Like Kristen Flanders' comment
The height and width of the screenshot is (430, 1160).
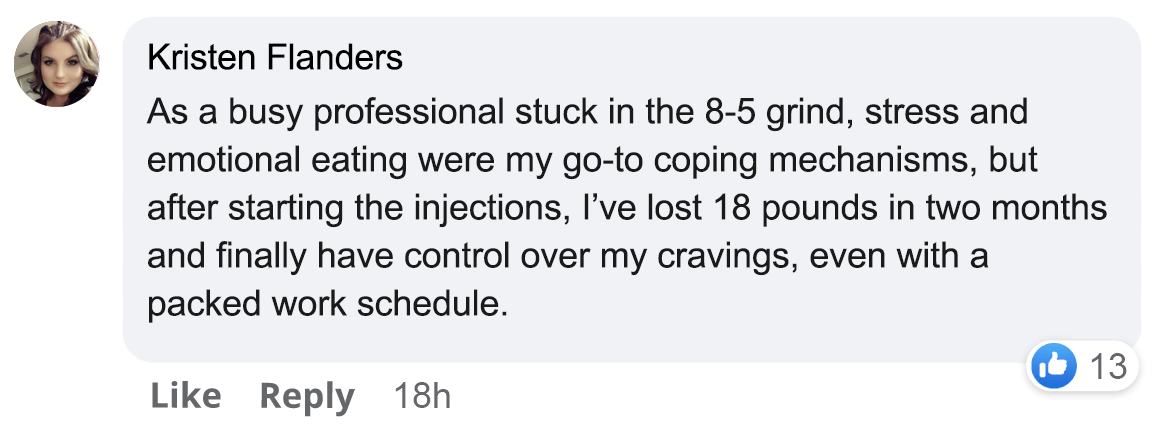pos(185,396)
